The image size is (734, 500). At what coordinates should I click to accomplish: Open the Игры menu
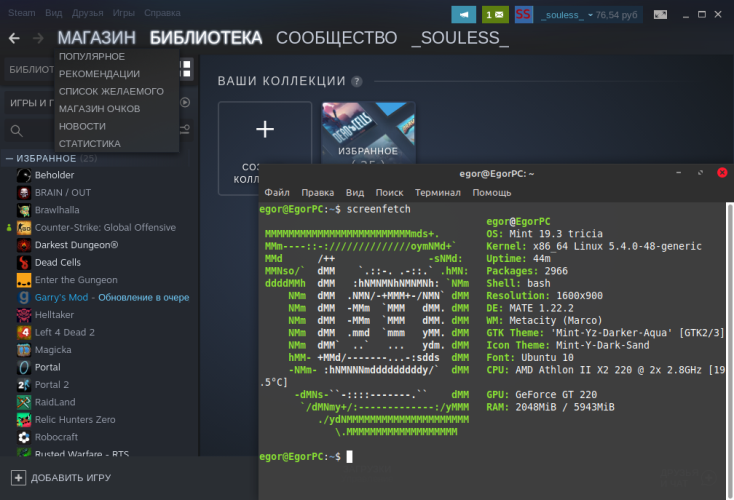[124, 13]
